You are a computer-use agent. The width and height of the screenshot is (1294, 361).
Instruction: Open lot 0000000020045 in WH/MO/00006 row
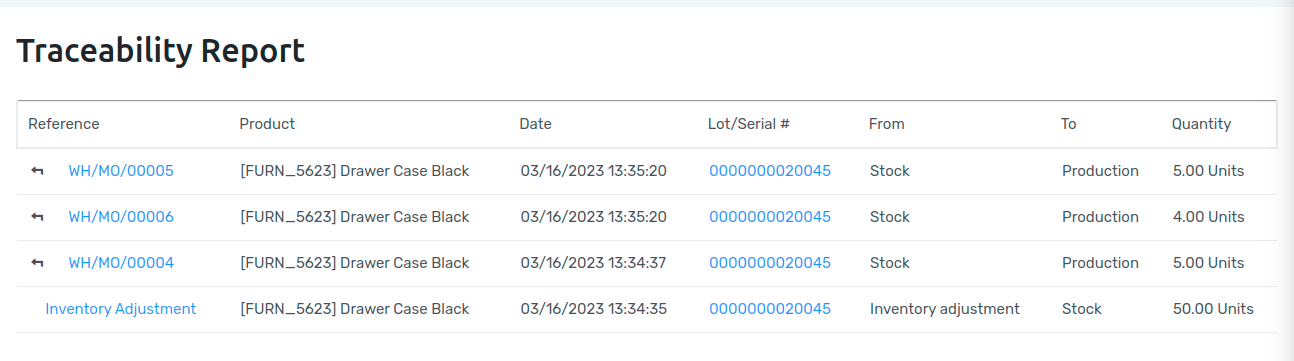click(770, 217)
